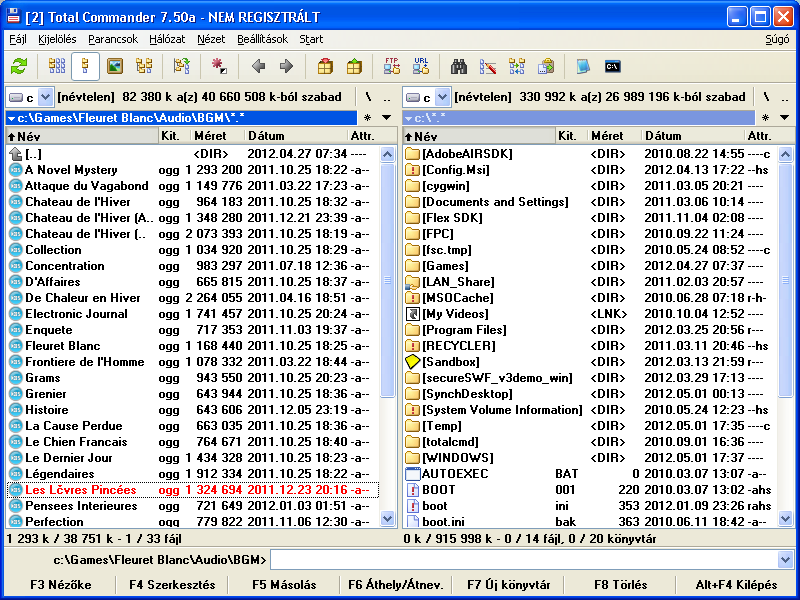800x600 pixels.
Task: Click the right panel scroll up arrow
Action: [785, 154]
